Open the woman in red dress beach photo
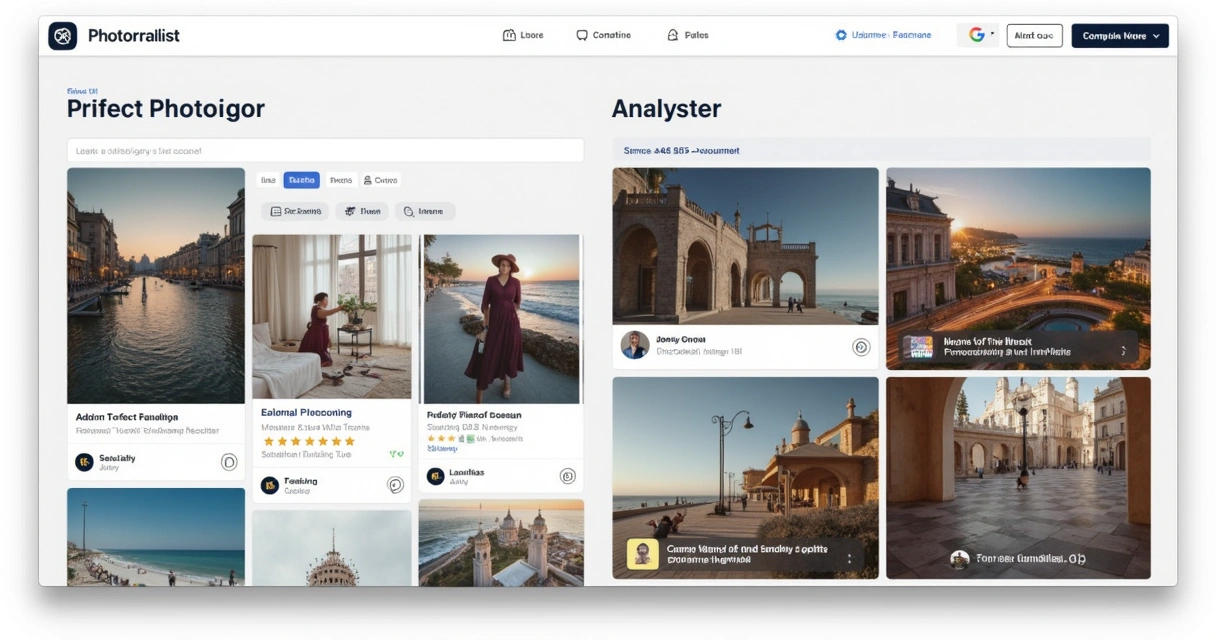This screenshot has width=1216, height=640. [x=501, y=319]
